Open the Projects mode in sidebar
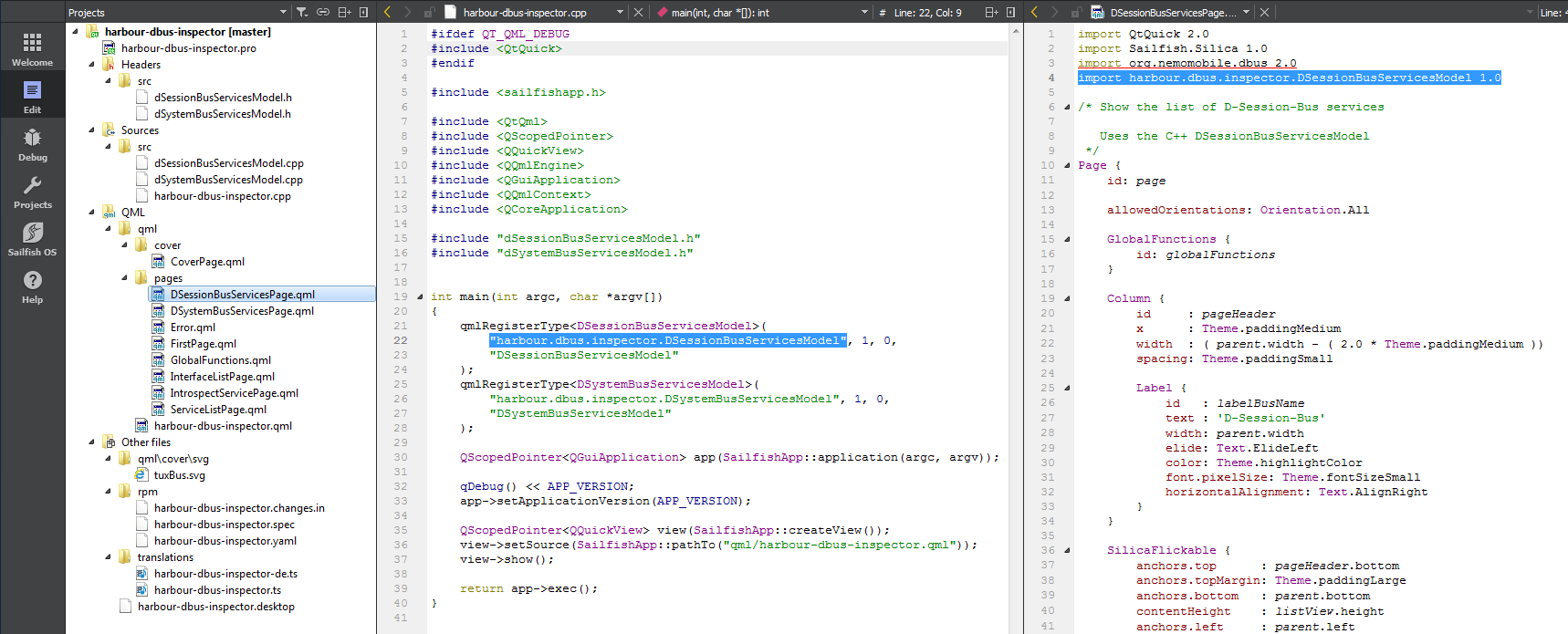This screenshot has width=1568, height=634. 32,191
